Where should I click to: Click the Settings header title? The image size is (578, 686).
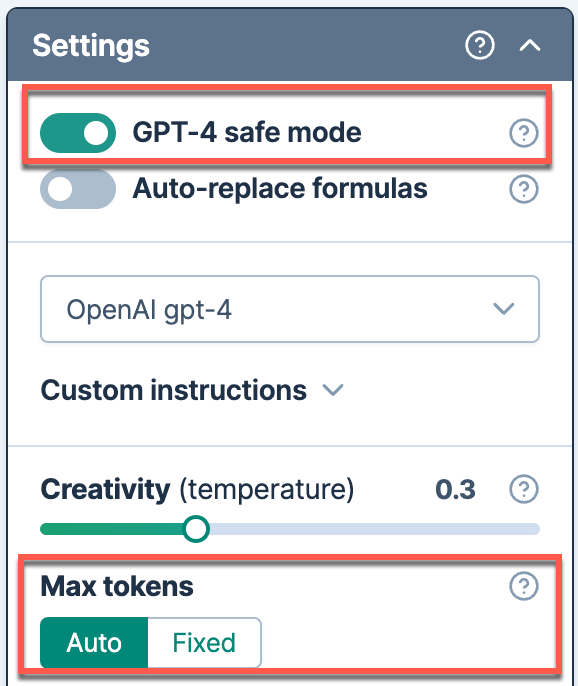[x=91, y=46]
